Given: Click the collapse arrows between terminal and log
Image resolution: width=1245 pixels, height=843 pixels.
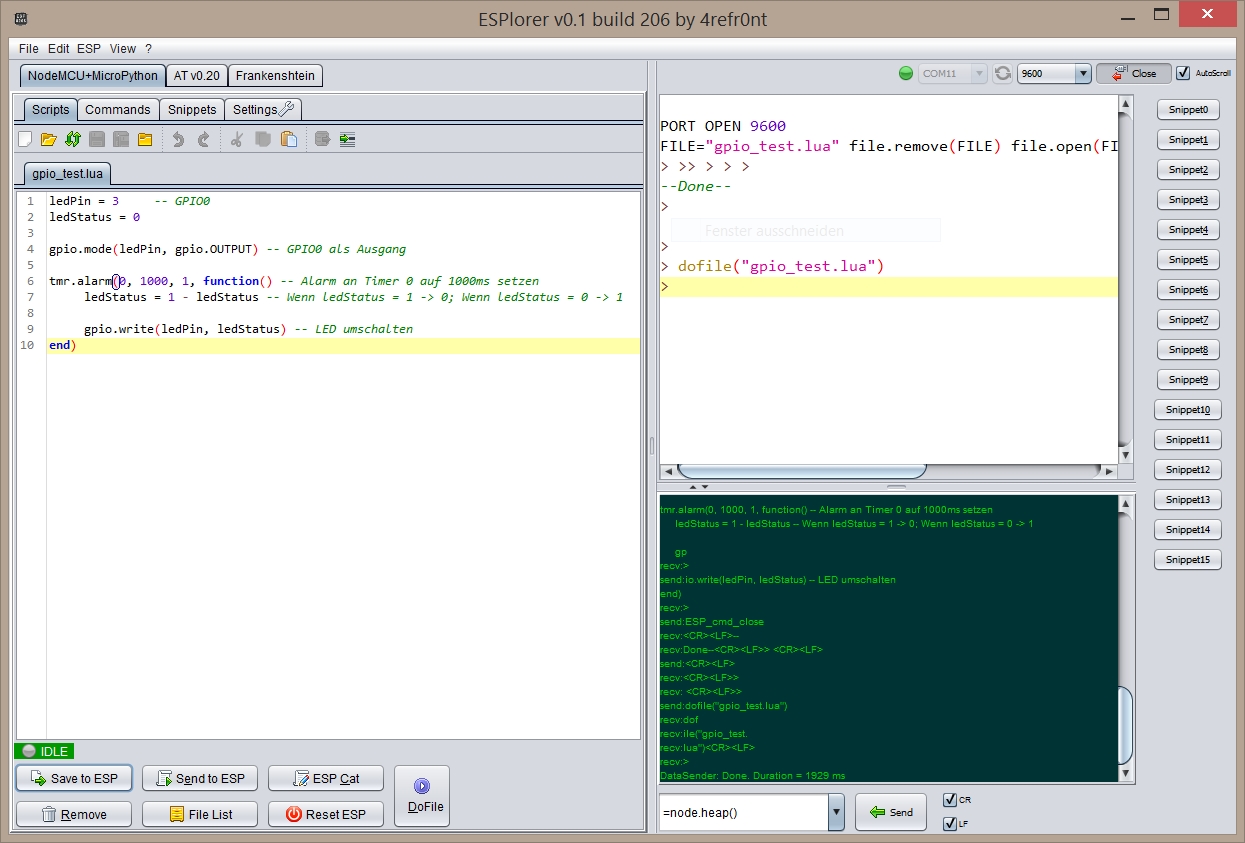Looking at the screenshot, I should tap(697, 487).
